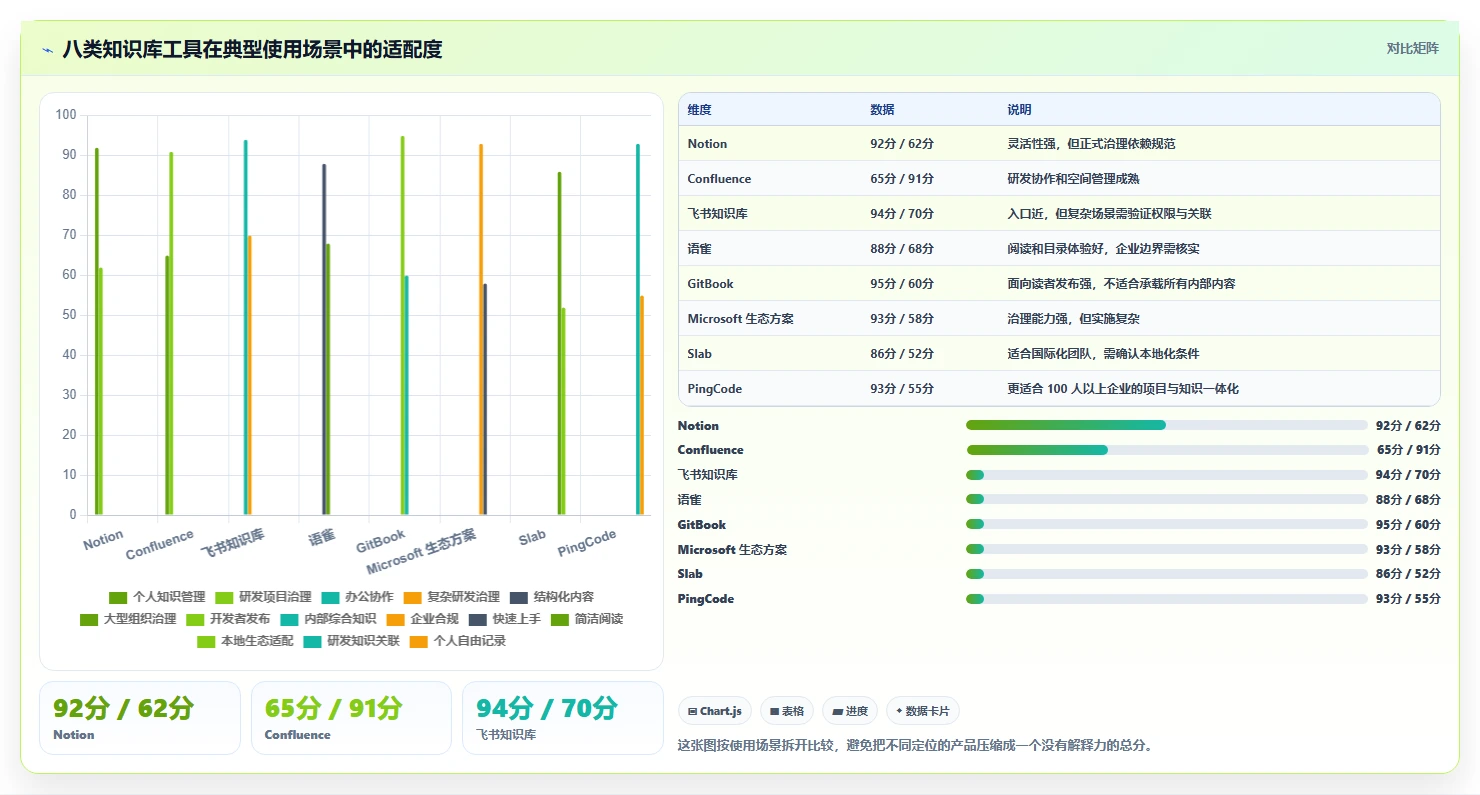Open the Confluence score card
The height and width of the screenshot is (795, 1480).
[x=351, y=718]
